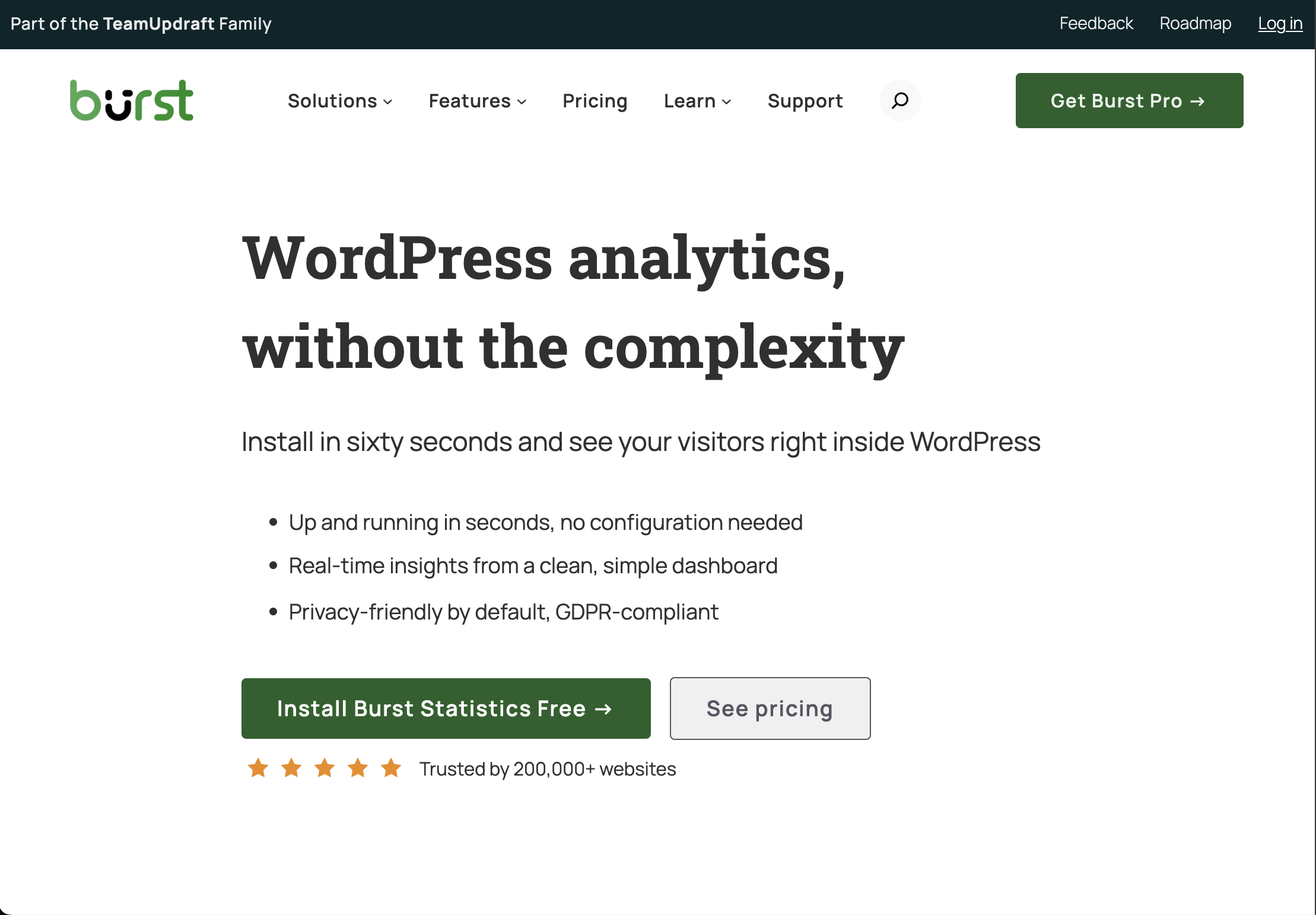
Task: Click "Install in sixty seconds" subheading
Action: 641,442
